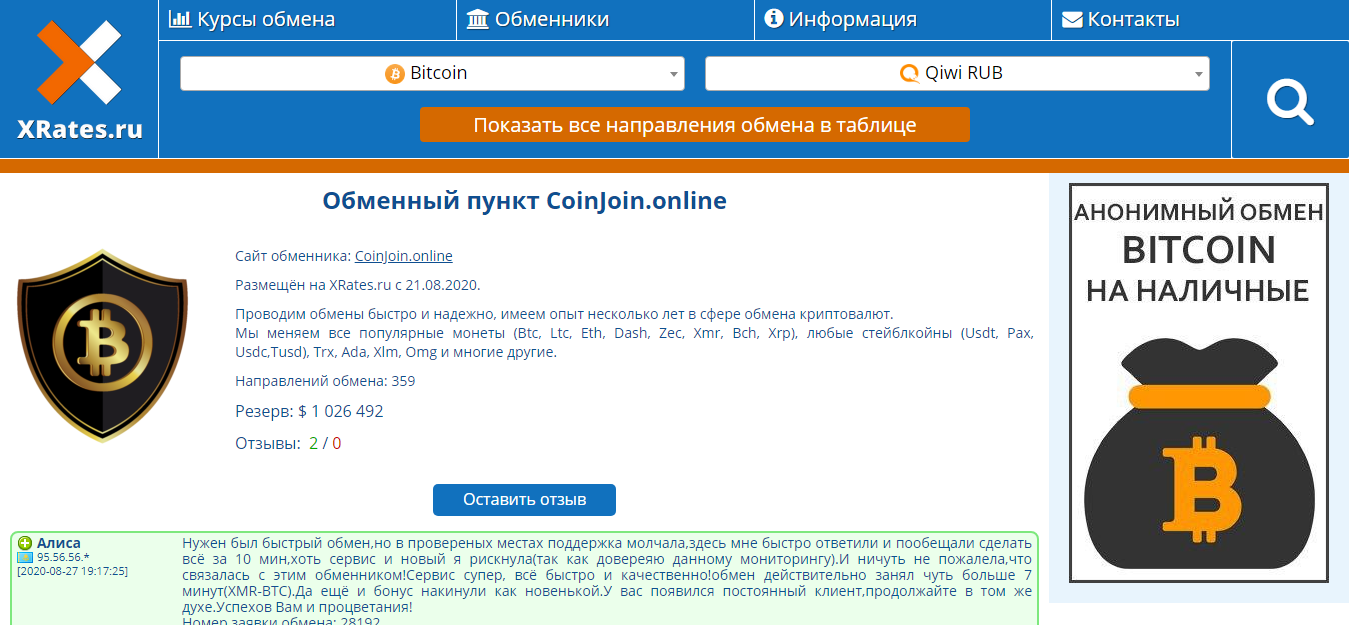The height and width of the screenshot is (625, 1349).
Task: Click the Отзывы: label
Action: click(x=268, y=443)
